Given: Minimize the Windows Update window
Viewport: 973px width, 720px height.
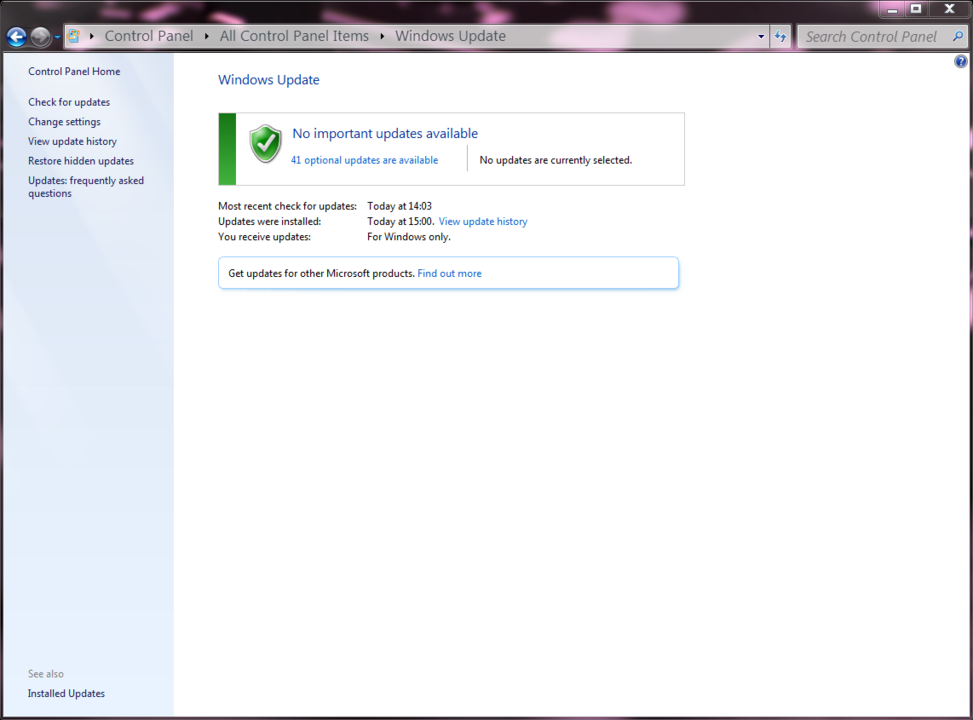Looking at the screenshot, I should 892,9.
